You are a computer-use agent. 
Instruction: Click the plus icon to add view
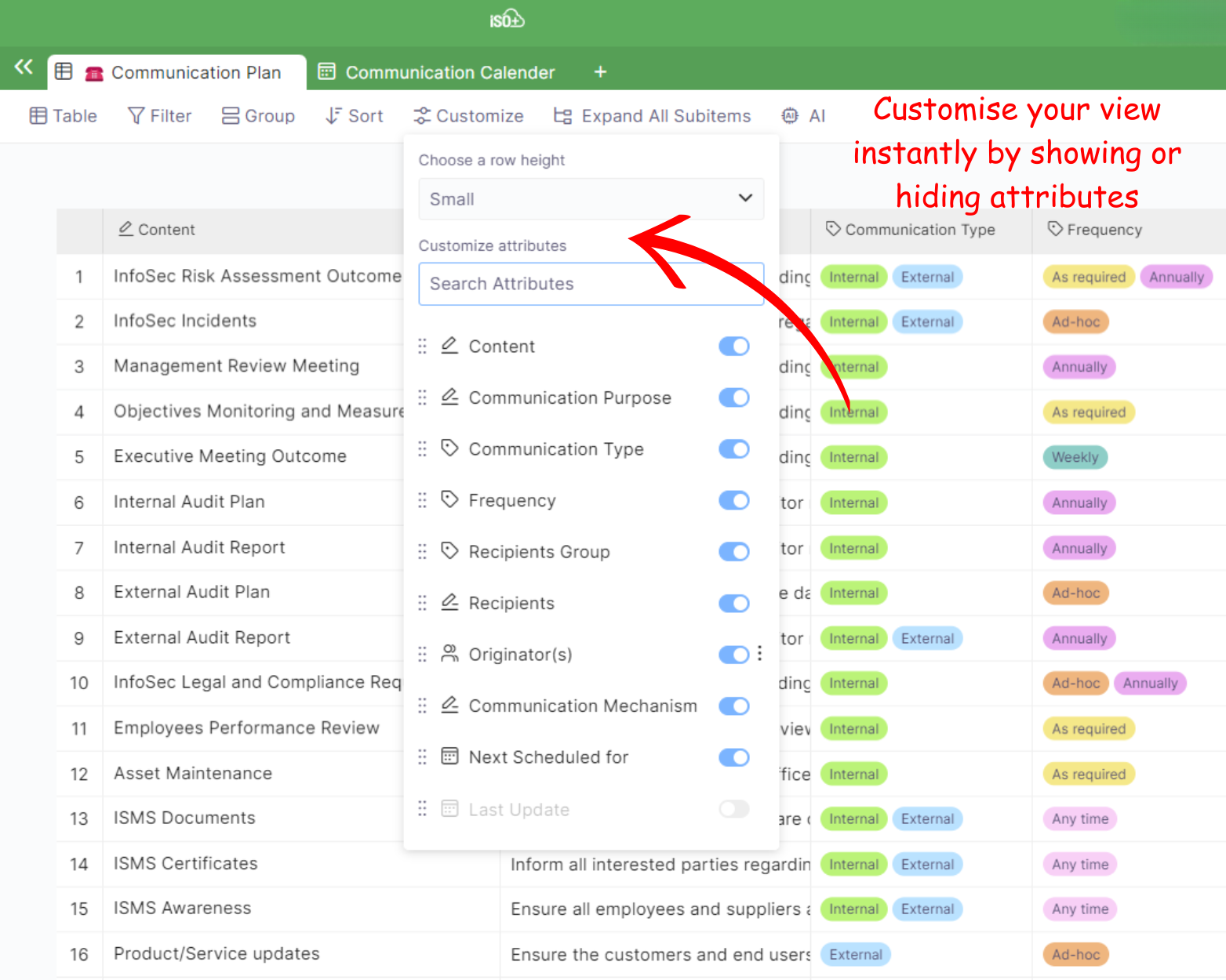pyautogui.click(x=600, y=72)
